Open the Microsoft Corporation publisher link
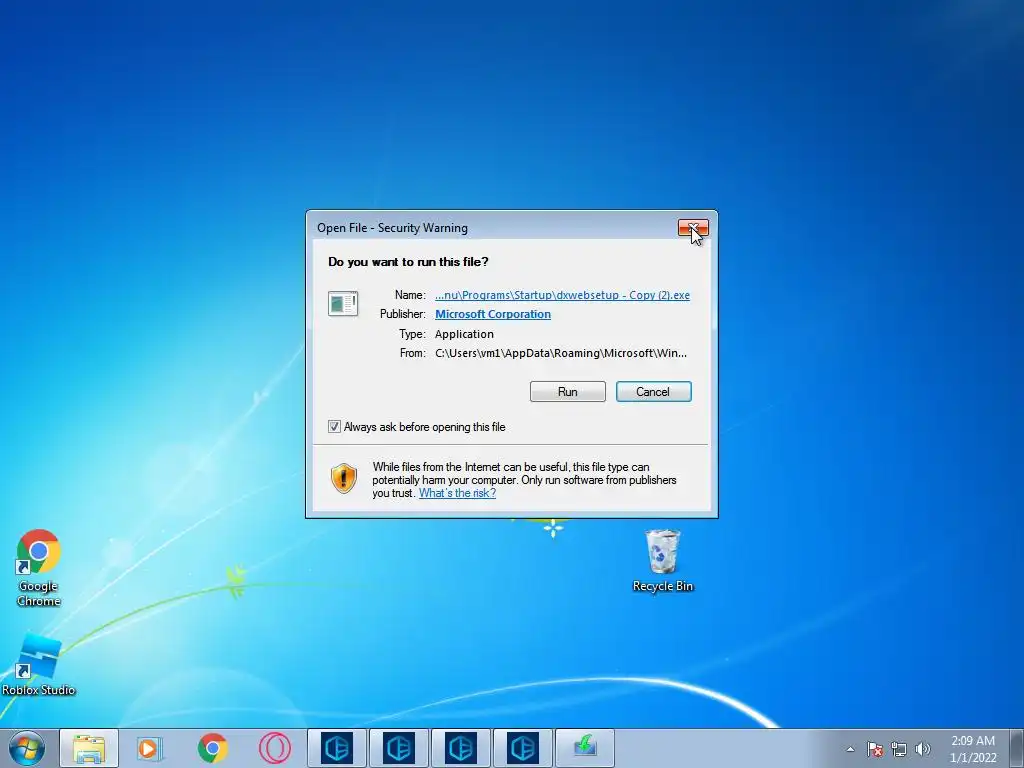This screenshot has width=1024, height=768. pos(492,314)
